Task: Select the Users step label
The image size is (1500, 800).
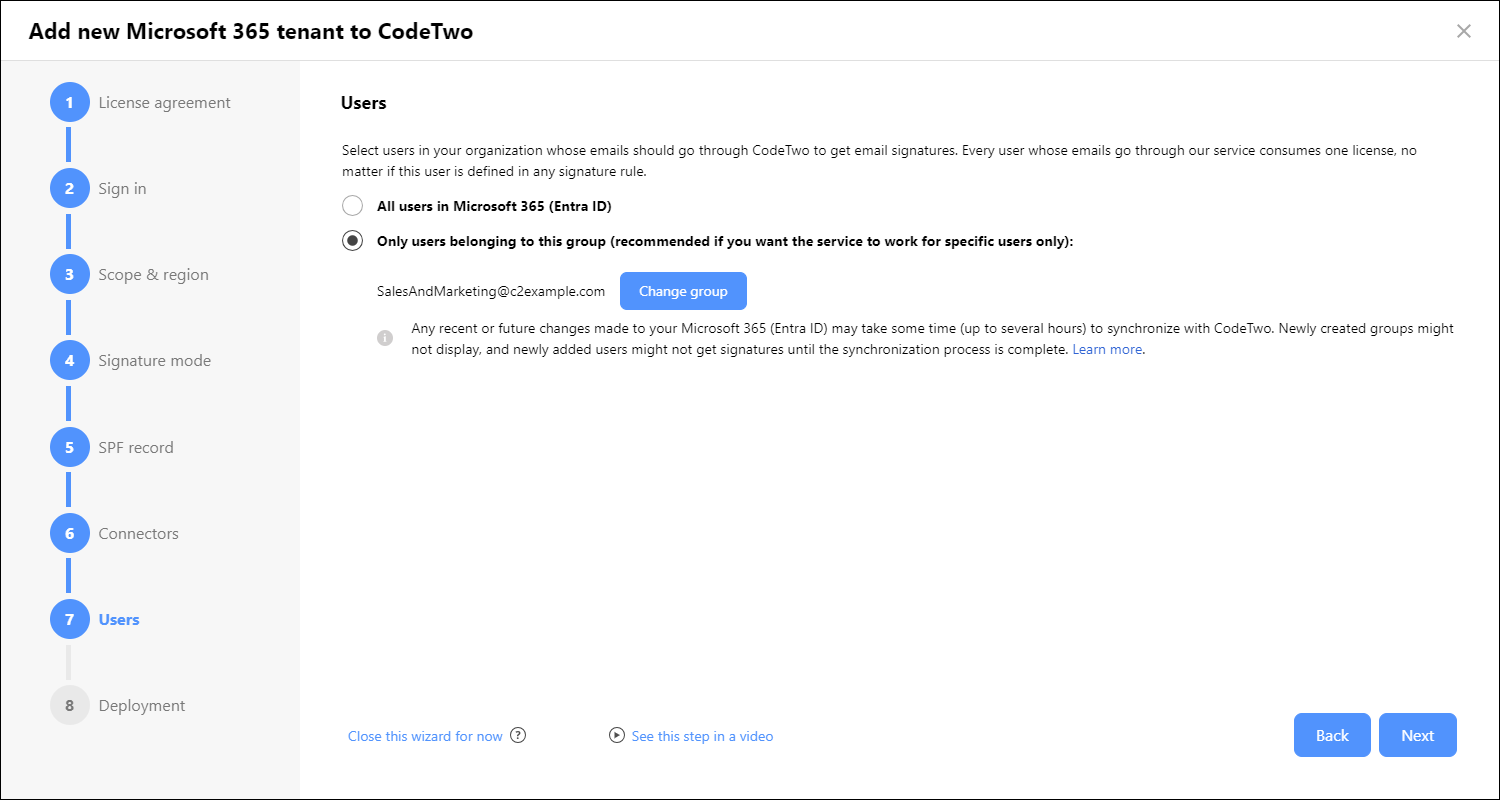Action: click(119, 620)
